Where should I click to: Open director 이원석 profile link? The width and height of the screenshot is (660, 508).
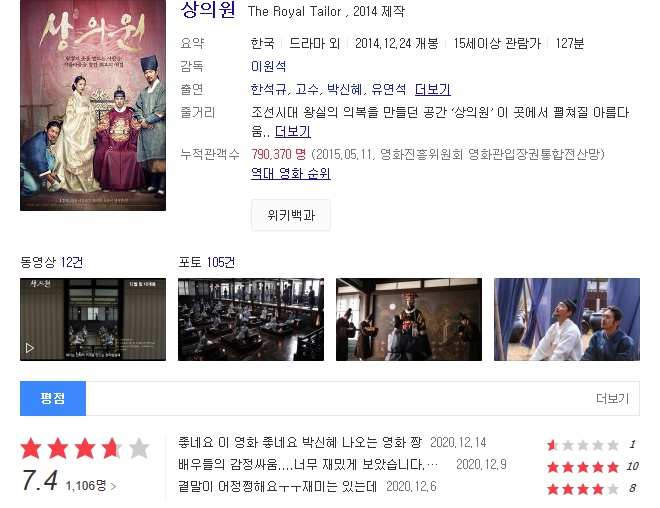[x=269, y=66]
